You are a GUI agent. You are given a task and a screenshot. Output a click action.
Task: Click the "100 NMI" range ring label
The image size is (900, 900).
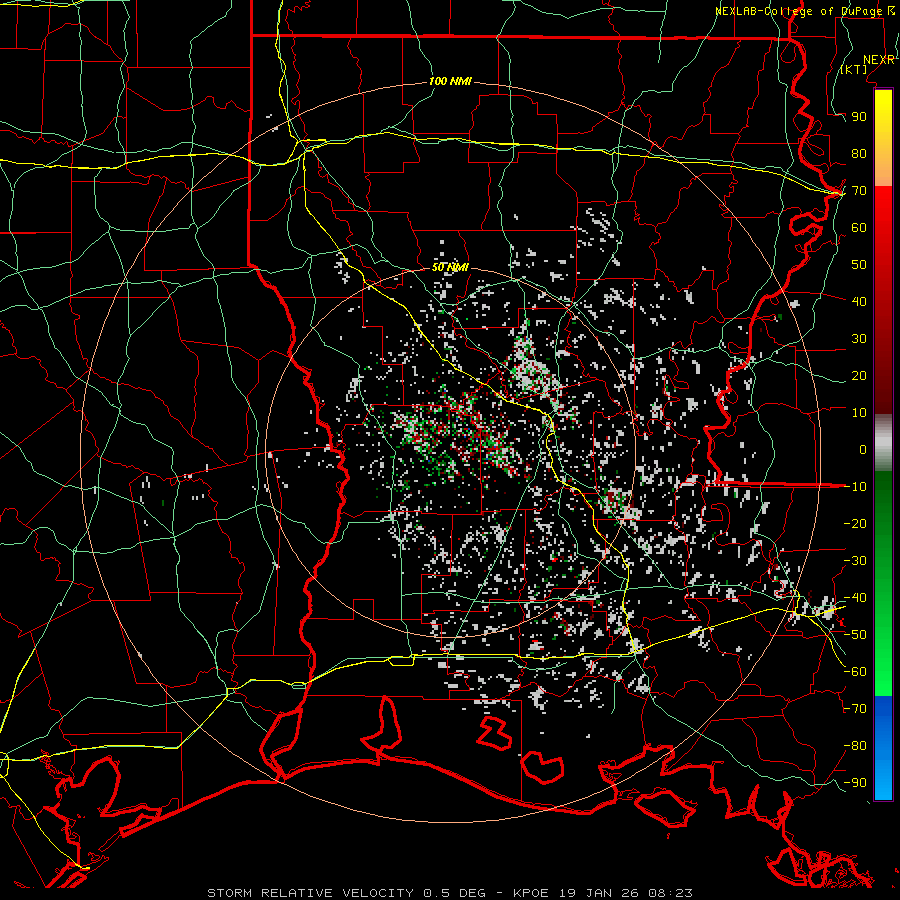coord(450,82)
